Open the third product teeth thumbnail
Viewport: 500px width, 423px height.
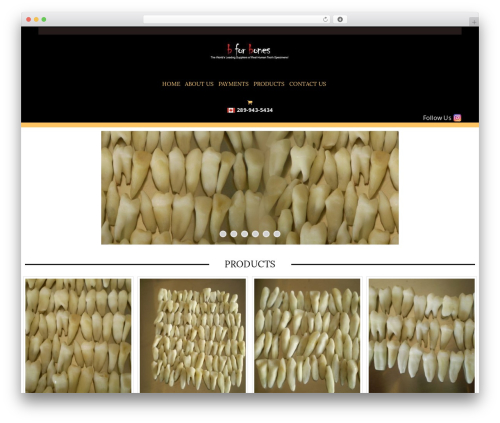pos(307,336)
